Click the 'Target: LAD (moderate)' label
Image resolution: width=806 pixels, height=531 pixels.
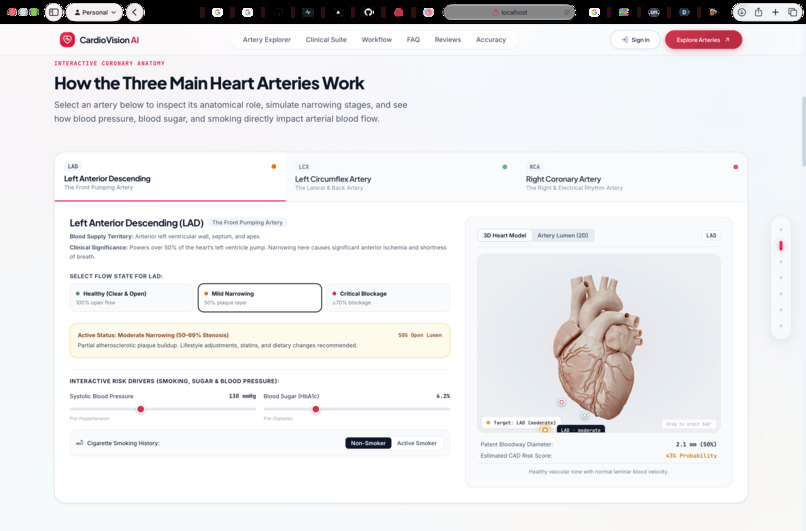click(521, 423)
